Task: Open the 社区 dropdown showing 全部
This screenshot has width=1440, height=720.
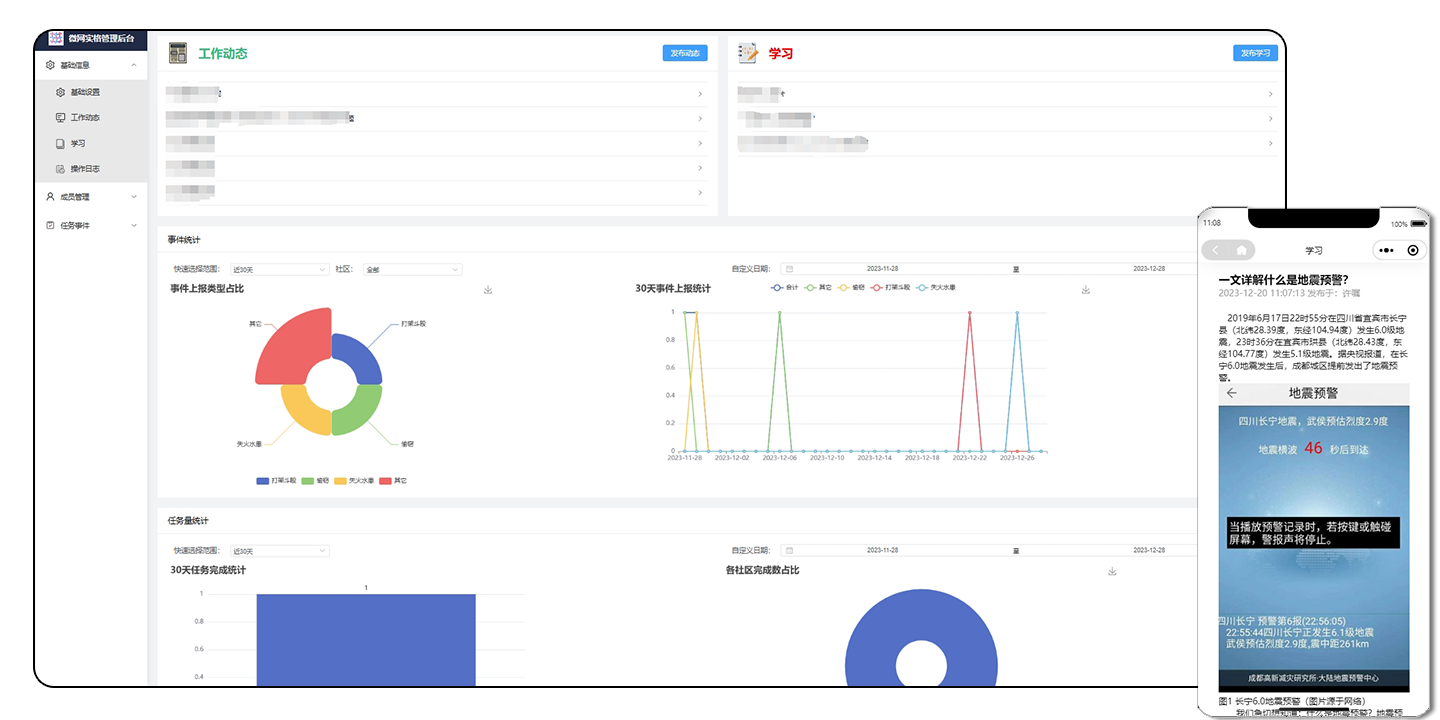Action: tap(412, 269)
